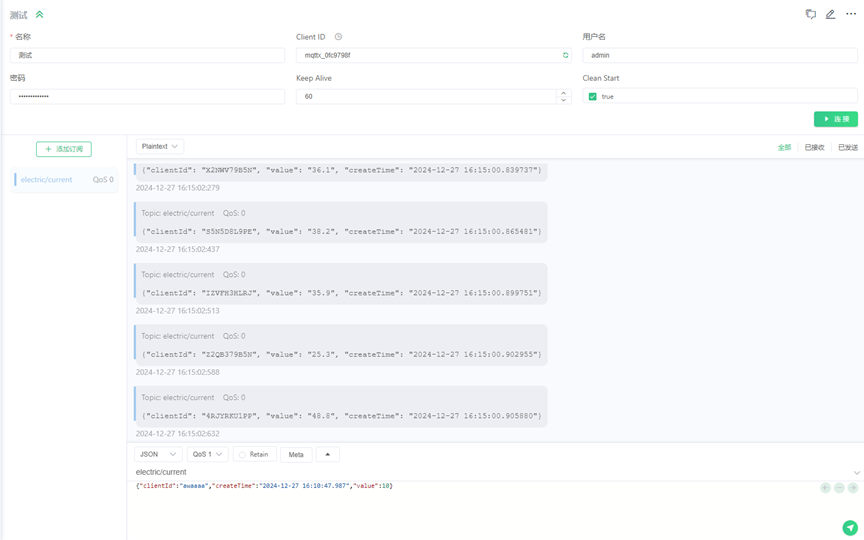Click the edit pencil icon
Image resolution: width=864 pixels, height=540 pixels.
pos(830,14)
